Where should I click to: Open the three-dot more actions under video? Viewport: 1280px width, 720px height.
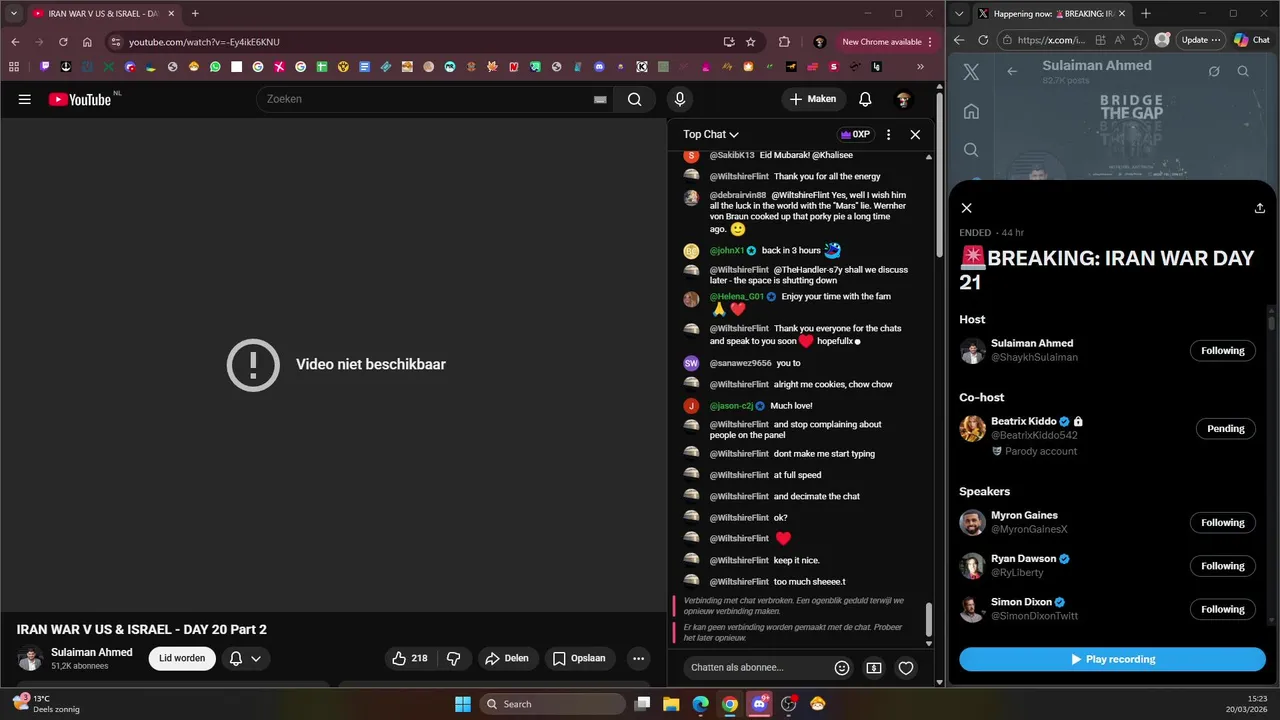[638, 658]
